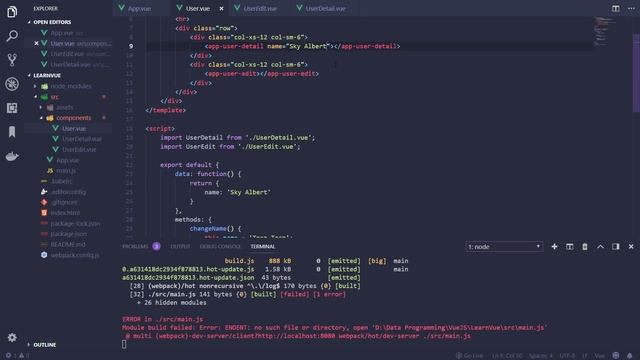Image resolution: width=640 pixels, height=360 pixels.
Task: Open the editor More Actions menu
Action: 631,9
